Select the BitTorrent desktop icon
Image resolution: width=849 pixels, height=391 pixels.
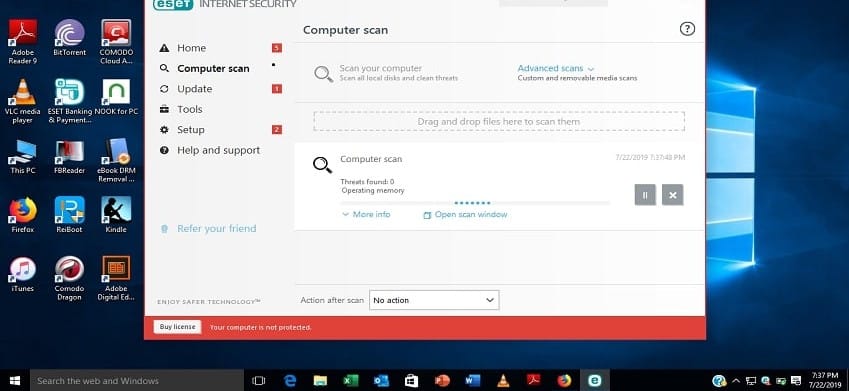point(69,38)
